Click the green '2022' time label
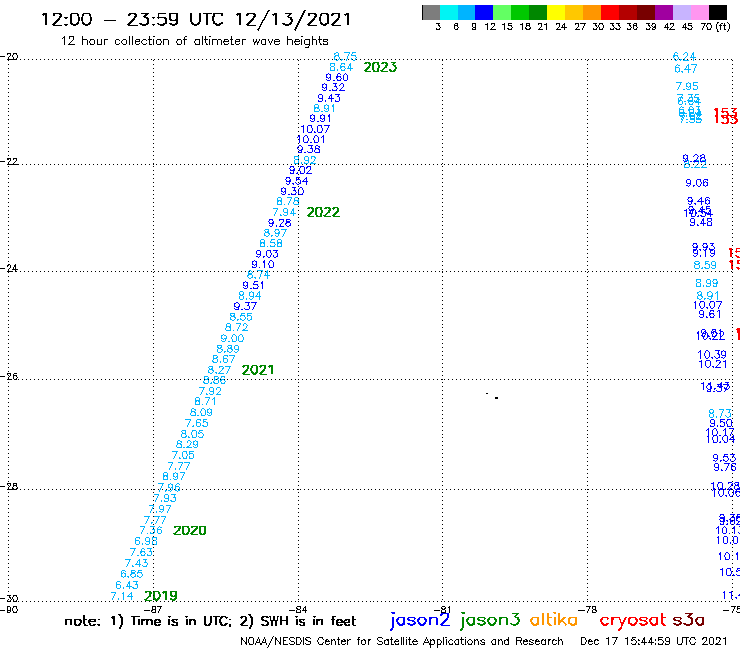Screen dimensions: 740x650 pyautogui.click(x=323, y=212)
